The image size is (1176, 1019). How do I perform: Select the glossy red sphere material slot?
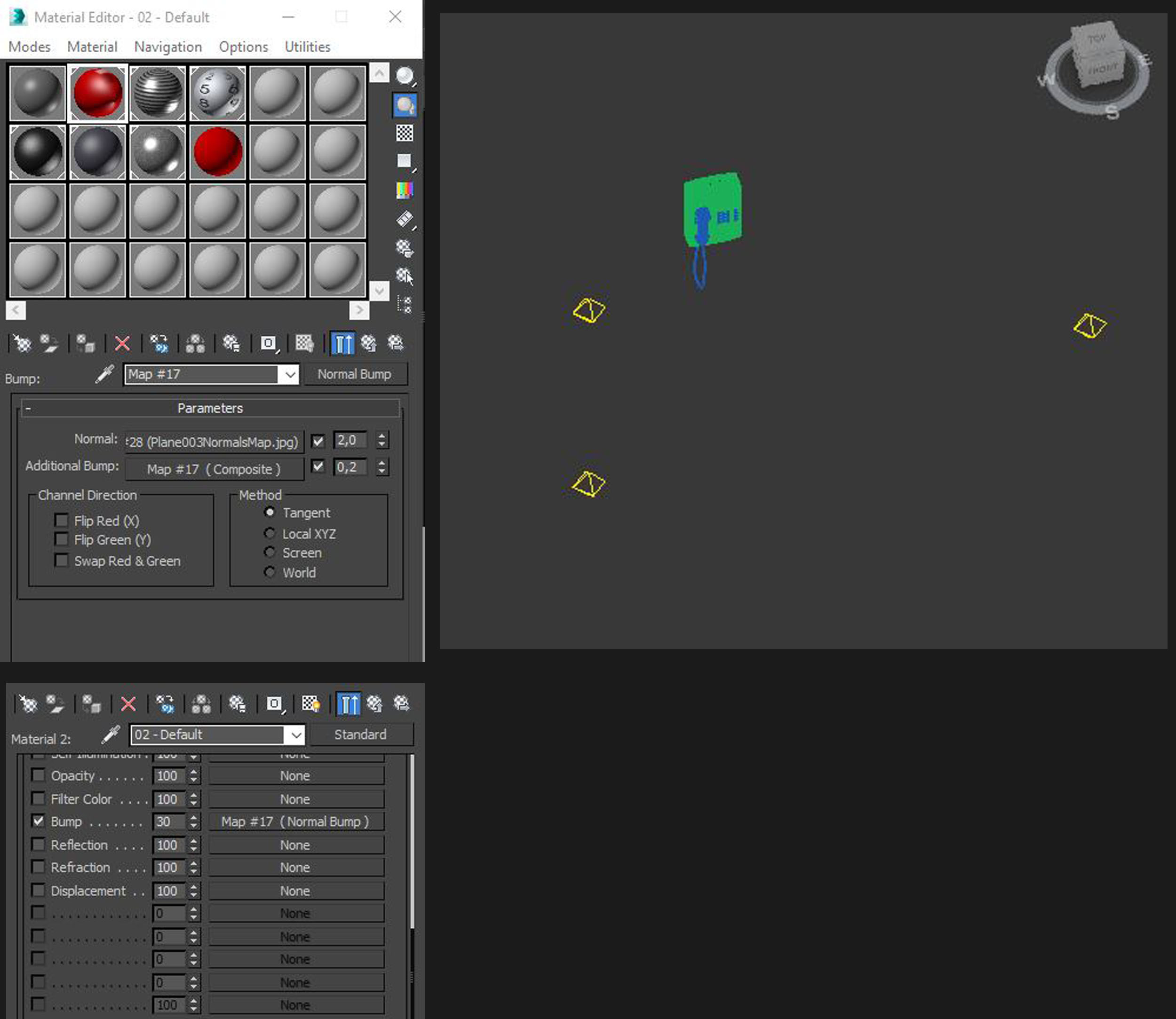(x=97, y=93)
